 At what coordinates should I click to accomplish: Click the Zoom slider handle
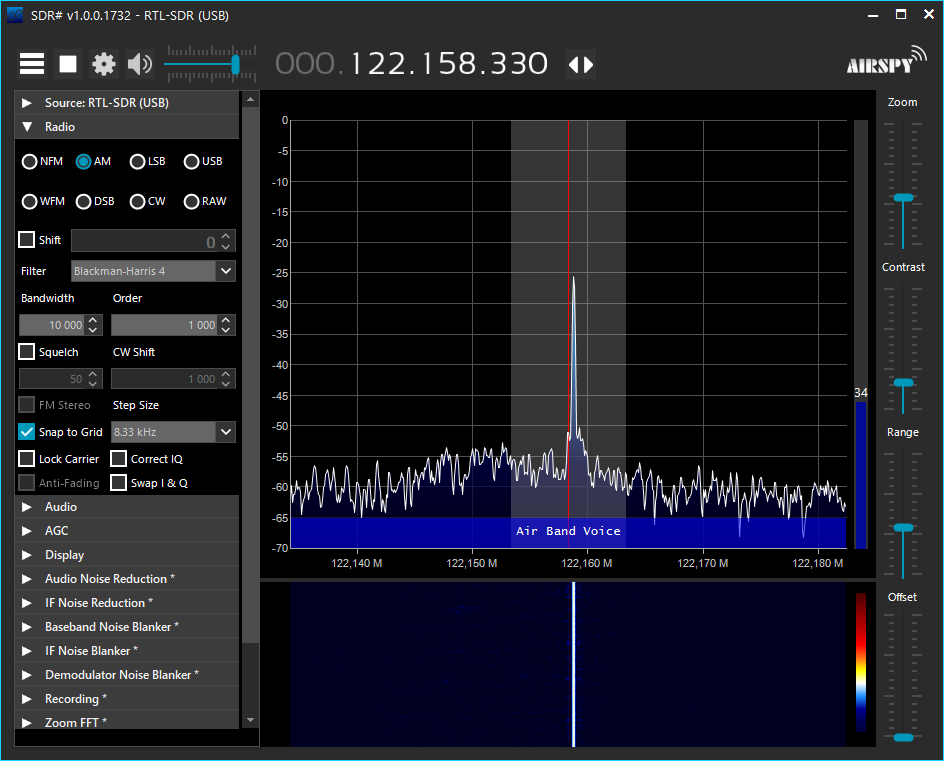click(903, 197)
